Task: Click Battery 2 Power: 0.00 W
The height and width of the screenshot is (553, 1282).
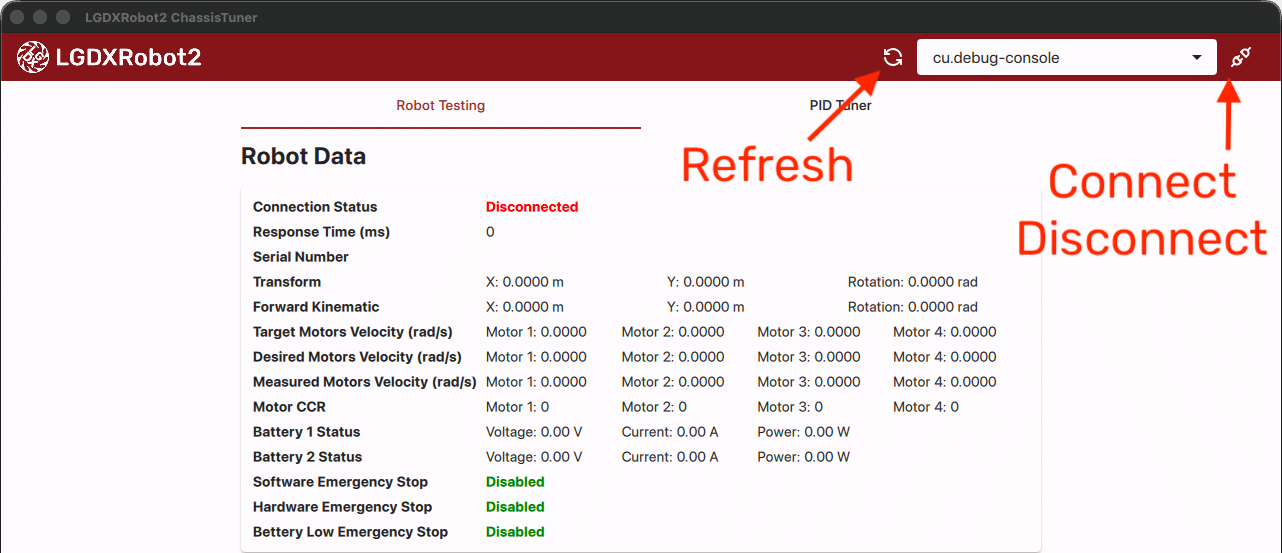Action: (803, 457)
